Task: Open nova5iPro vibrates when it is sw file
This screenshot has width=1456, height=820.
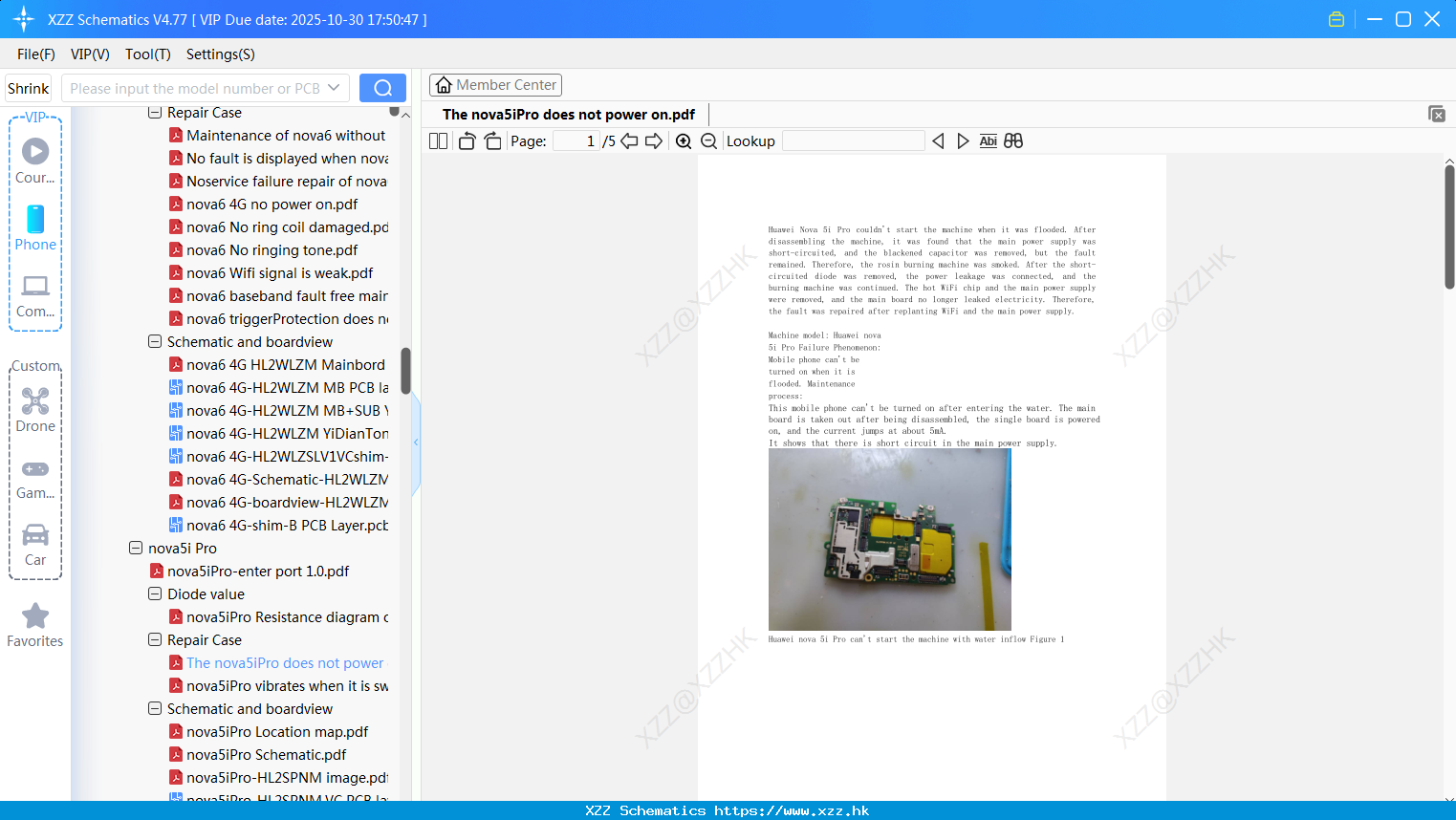Action: pyautogui.click(x=278, y=686)
